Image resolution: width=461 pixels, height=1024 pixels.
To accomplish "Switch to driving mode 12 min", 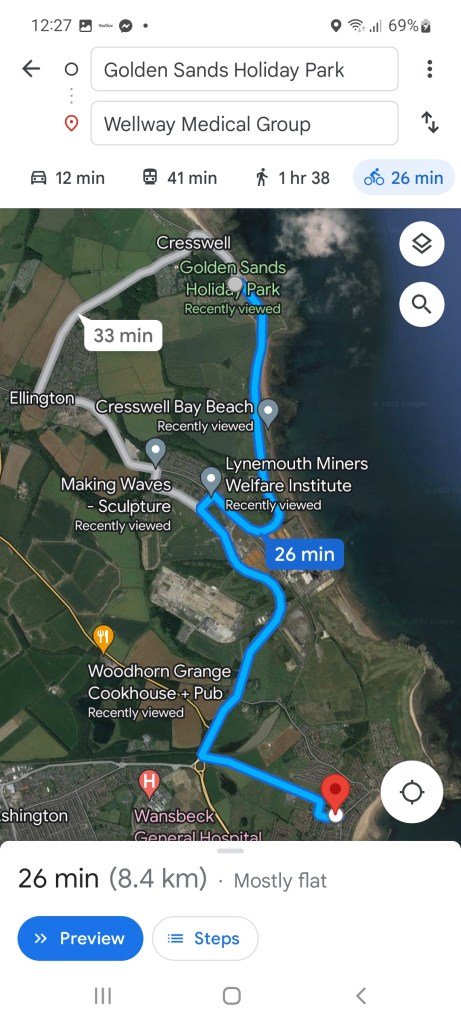I will [67, 178].
